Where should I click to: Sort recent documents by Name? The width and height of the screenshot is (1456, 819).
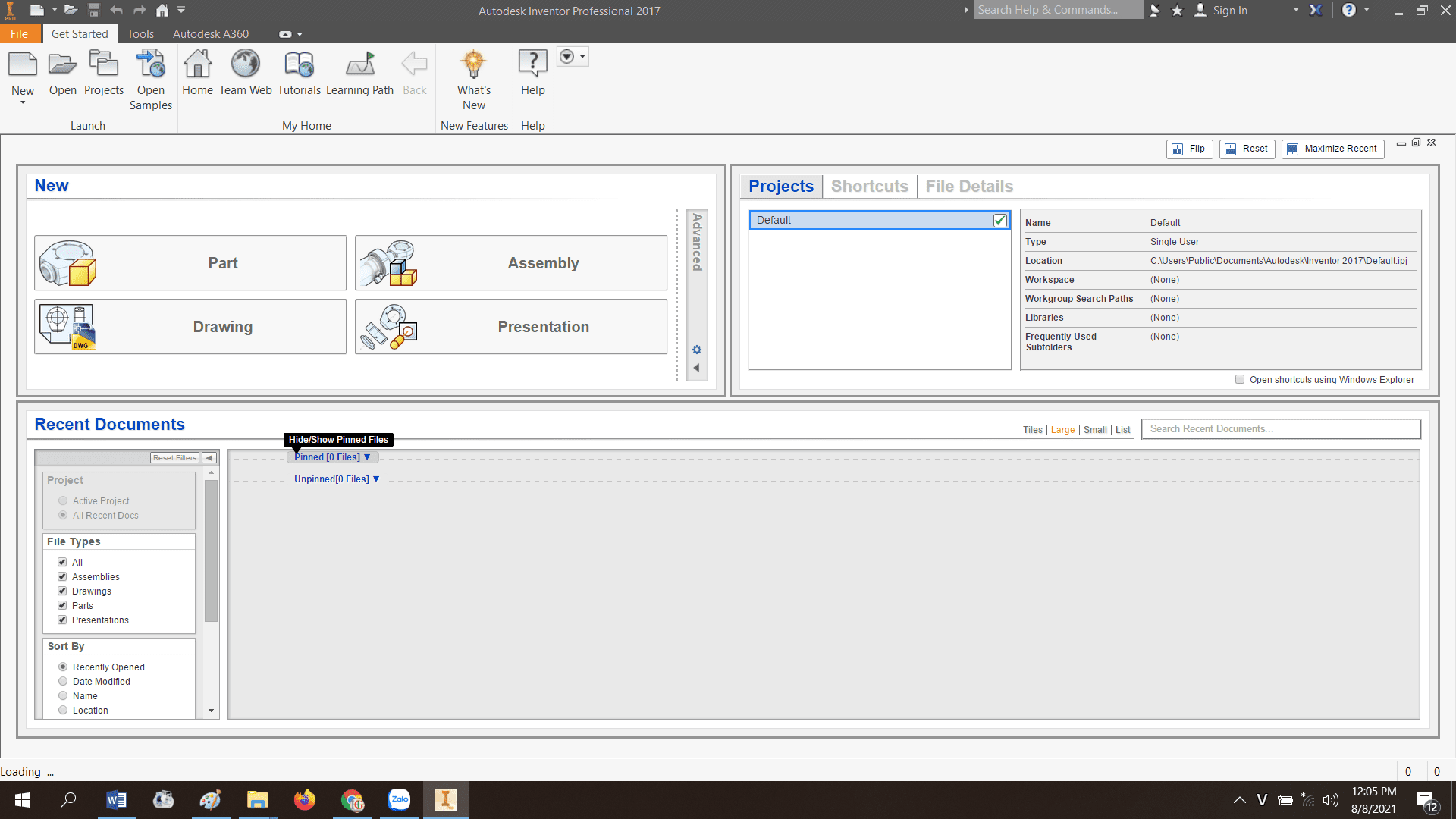[63, 696]
